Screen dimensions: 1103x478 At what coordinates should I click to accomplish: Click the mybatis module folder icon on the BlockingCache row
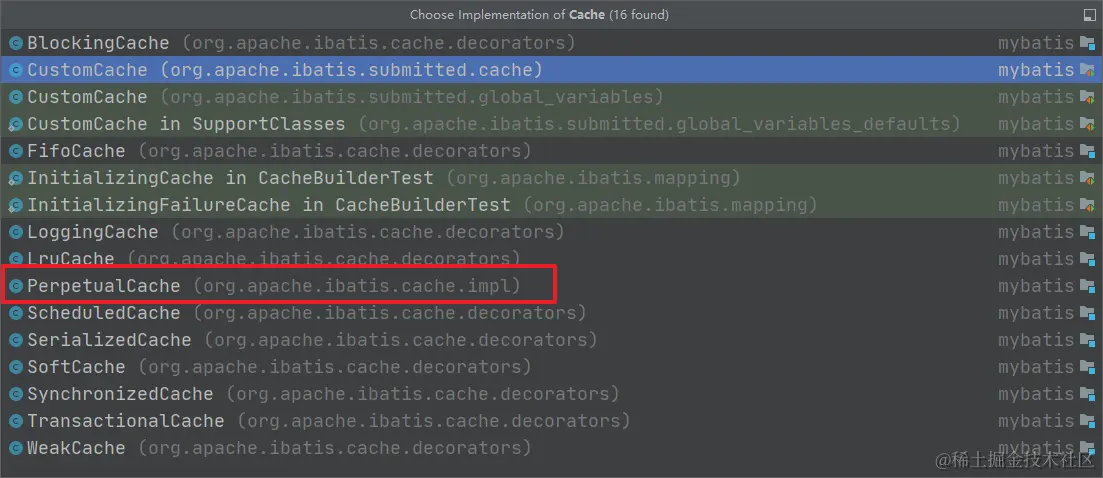1088,43
